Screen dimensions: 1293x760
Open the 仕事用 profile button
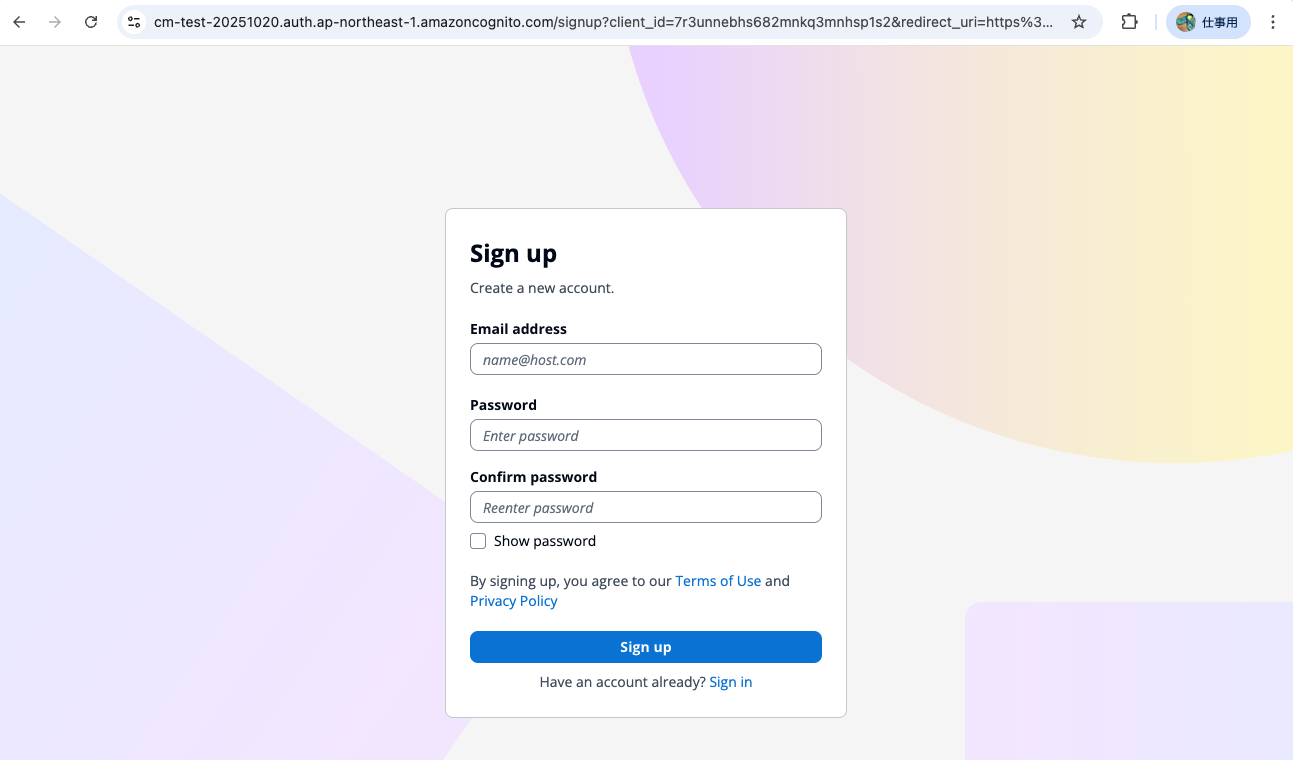point(1207,22)
